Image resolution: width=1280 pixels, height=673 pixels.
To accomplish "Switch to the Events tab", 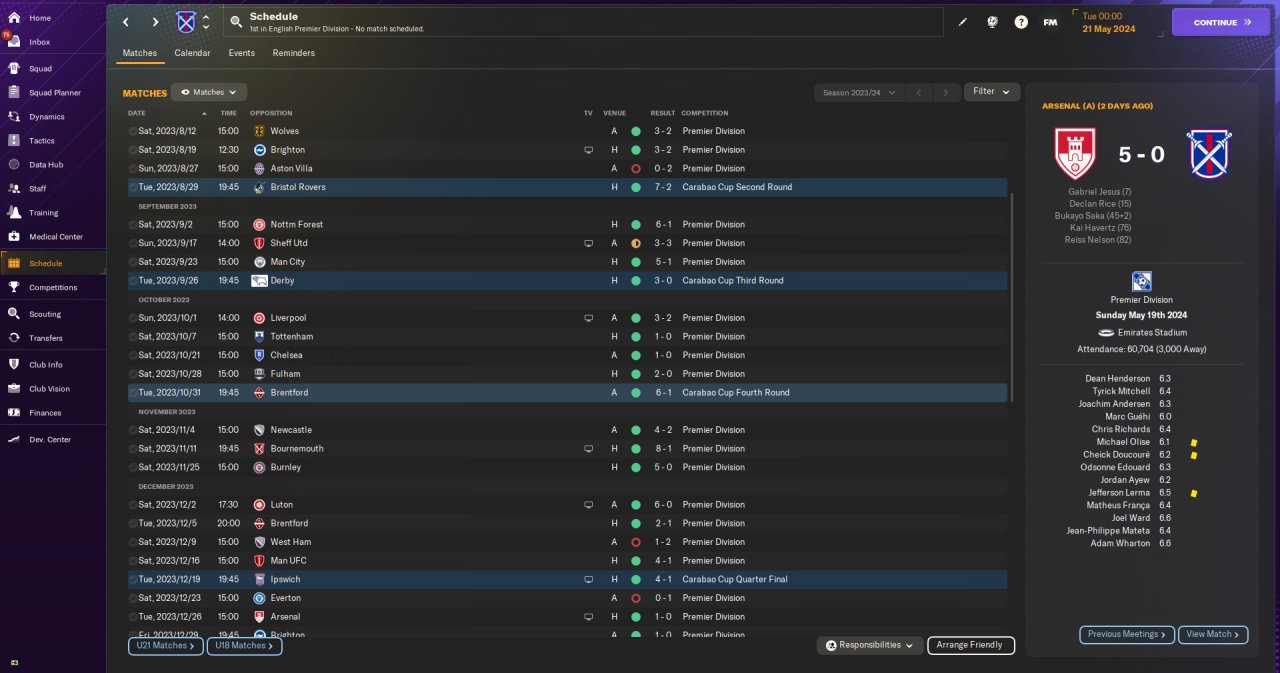I will [241, 53].
